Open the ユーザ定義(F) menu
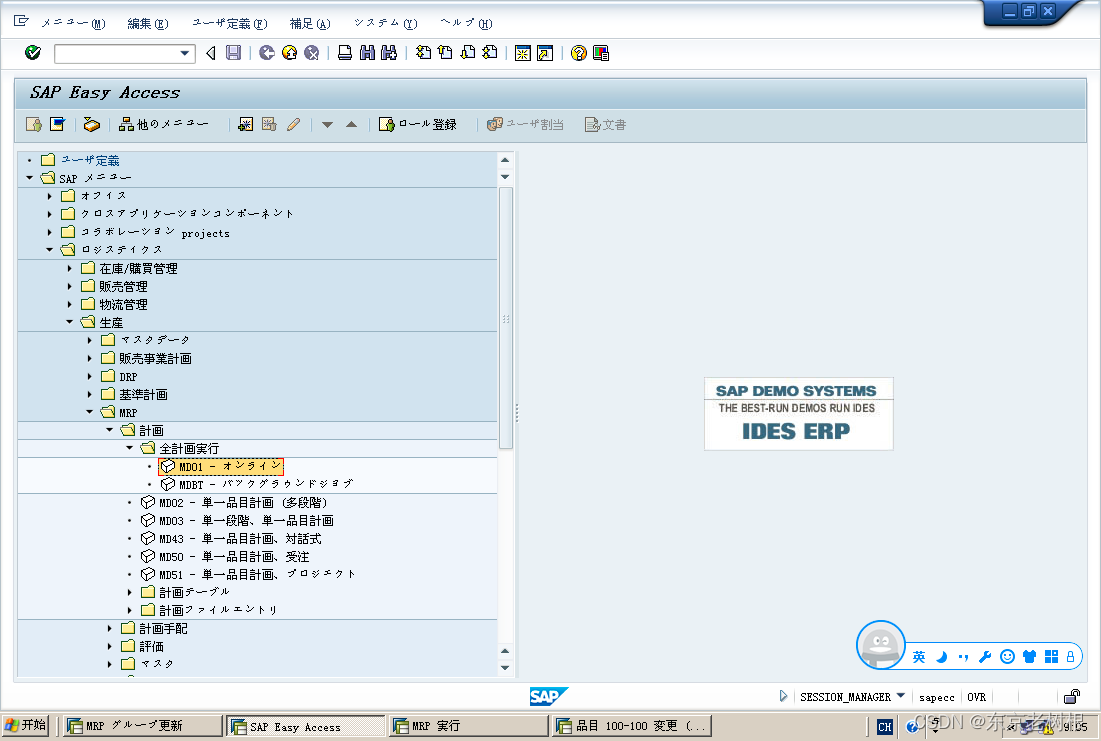1101x741 pixels. (230, 23)
